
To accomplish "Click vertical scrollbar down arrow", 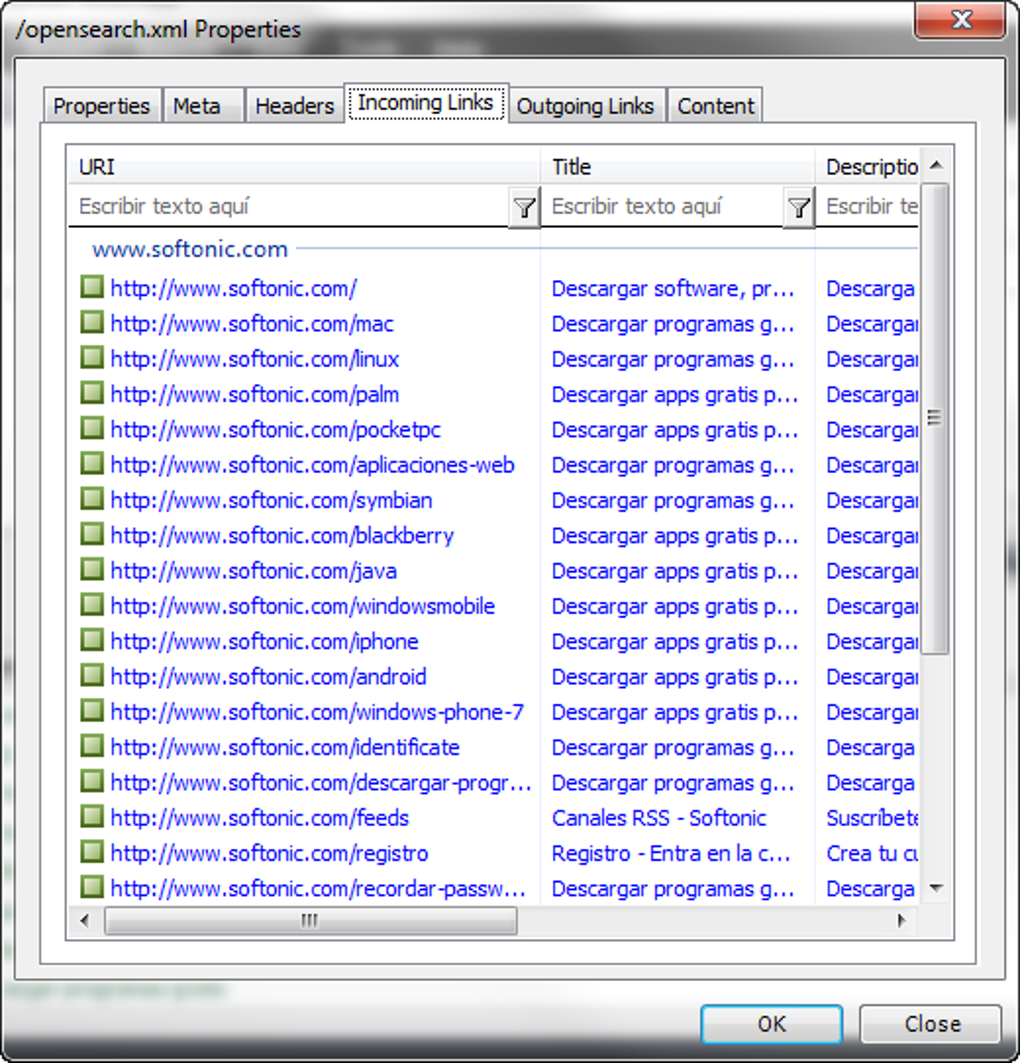I will coord(937,888).
